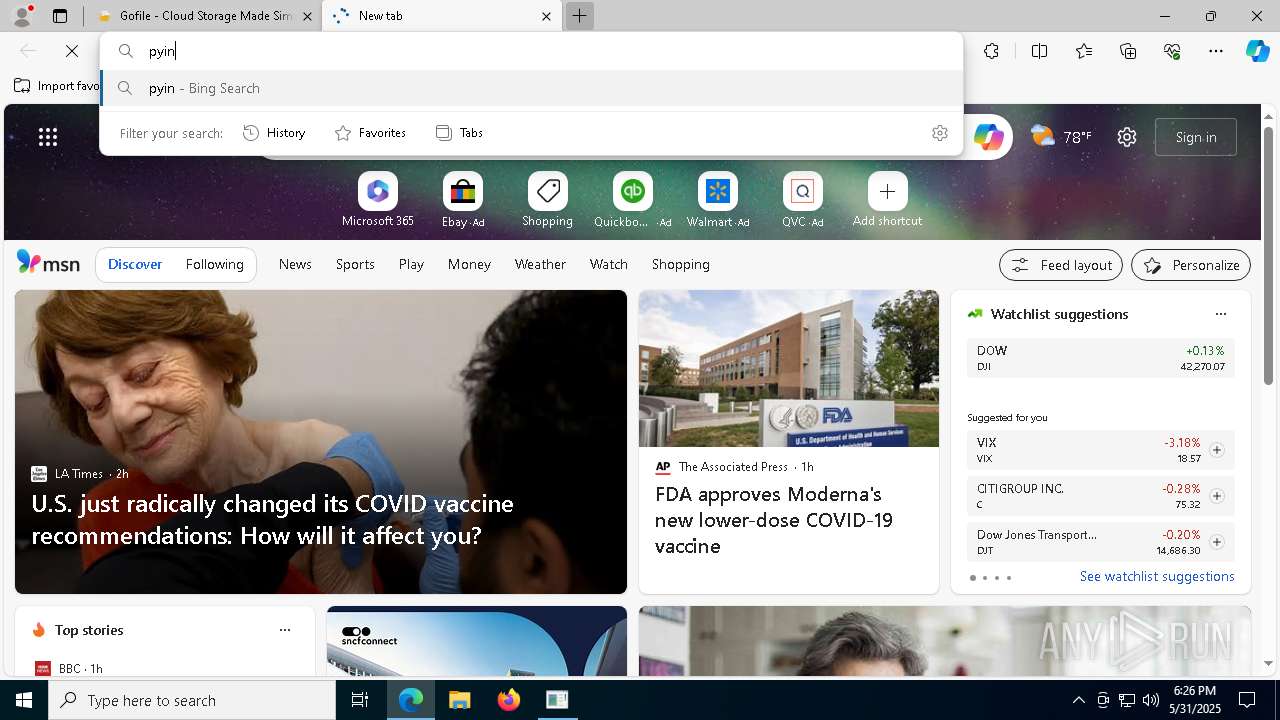
Task: Open the apps grid launcher
Action: click(48, 137)
